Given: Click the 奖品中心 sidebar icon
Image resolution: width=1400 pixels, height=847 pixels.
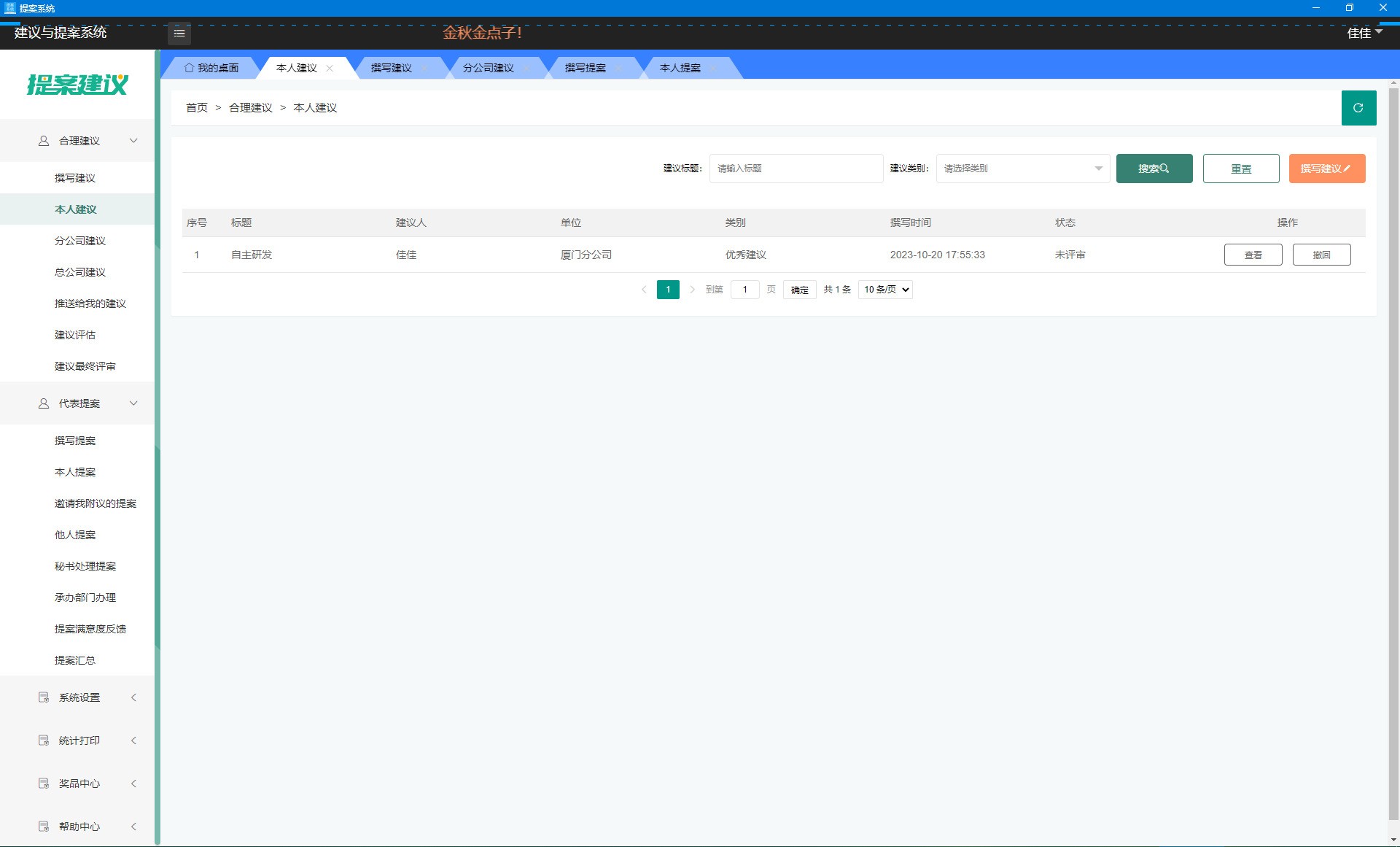Looking at the screenshot, I should [43, 783].
